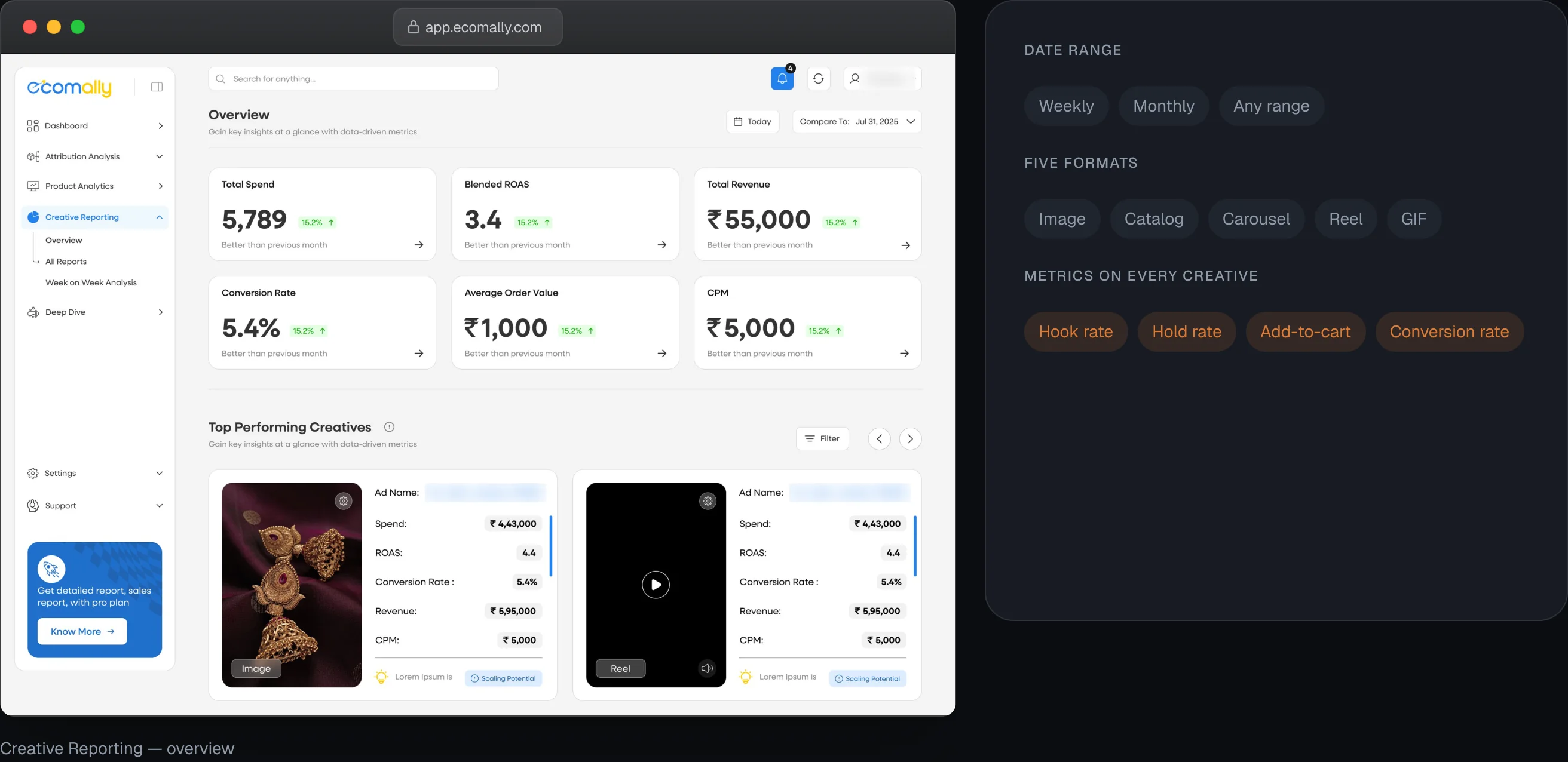Click Scaling Potential tag on Image creative
This screenshot has width=1568, height=762.
503,678
